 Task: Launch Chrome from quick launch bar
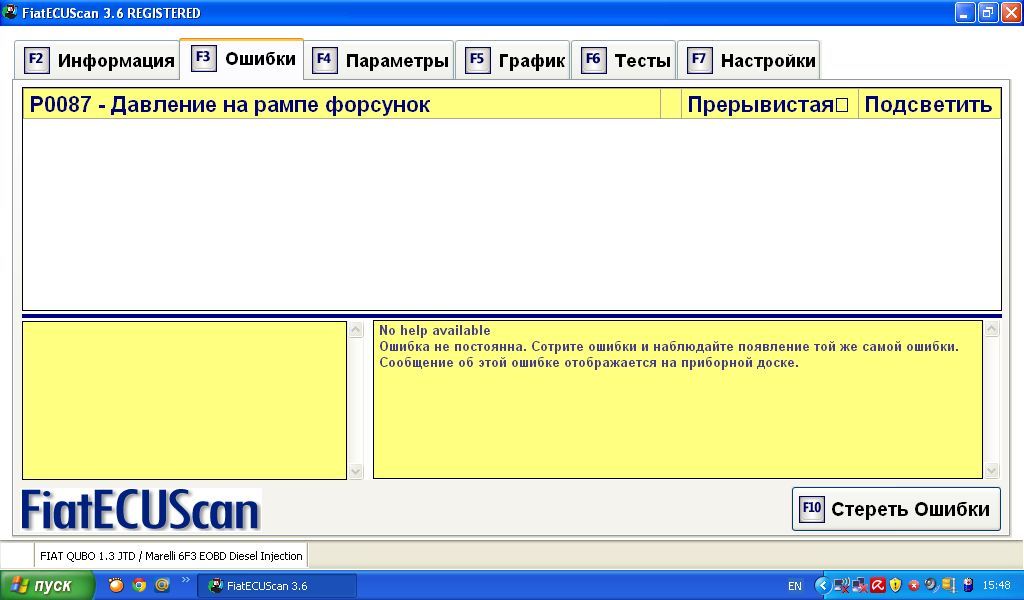[139, 586]
